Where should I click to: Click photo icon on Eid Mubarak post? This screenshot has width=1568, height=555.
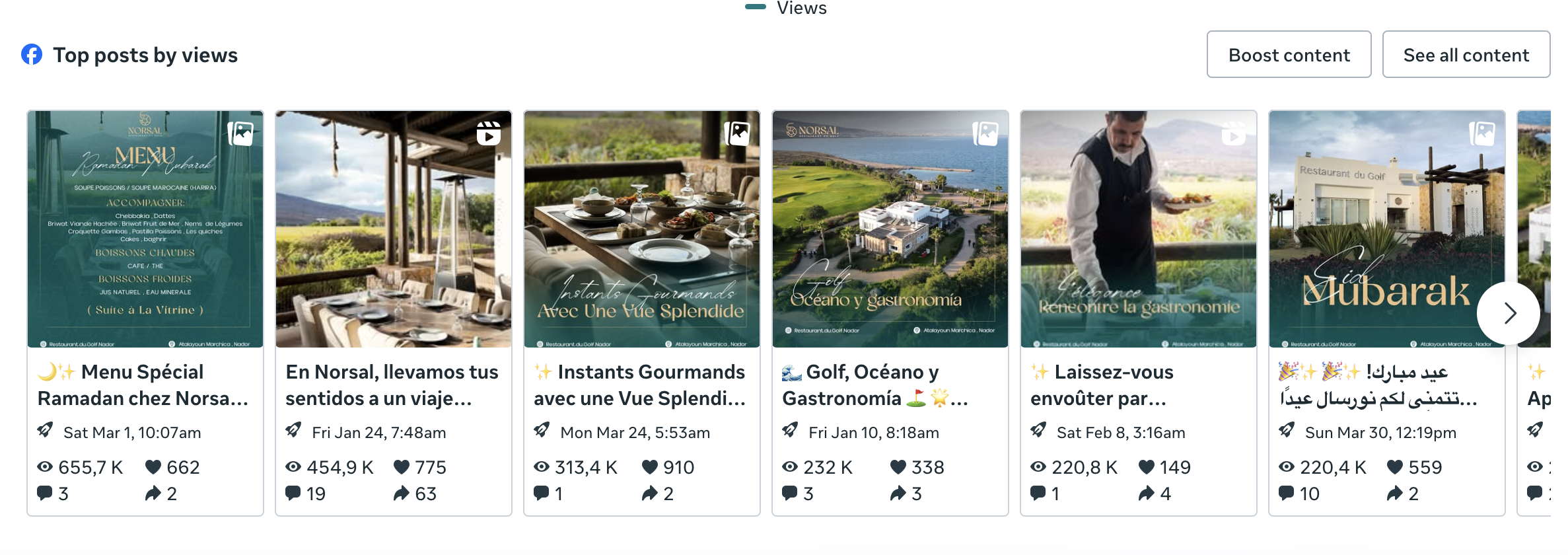[1483, 133]
